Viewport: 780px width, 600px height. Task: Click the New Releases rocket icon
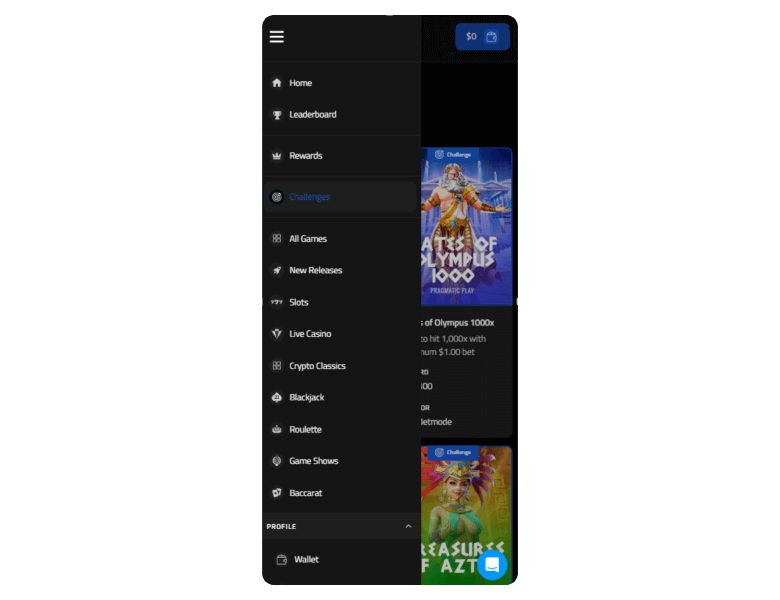277,271
